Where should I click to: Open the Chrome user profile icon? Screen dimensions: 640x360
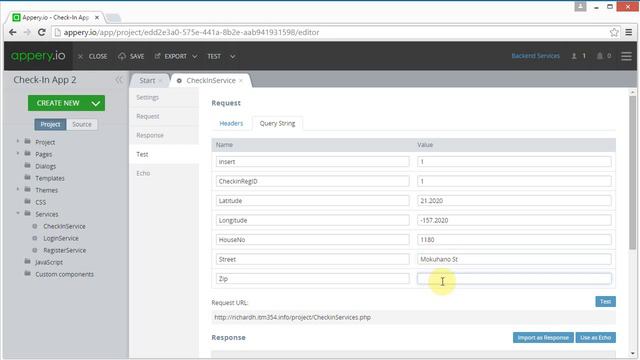(580, 7)
